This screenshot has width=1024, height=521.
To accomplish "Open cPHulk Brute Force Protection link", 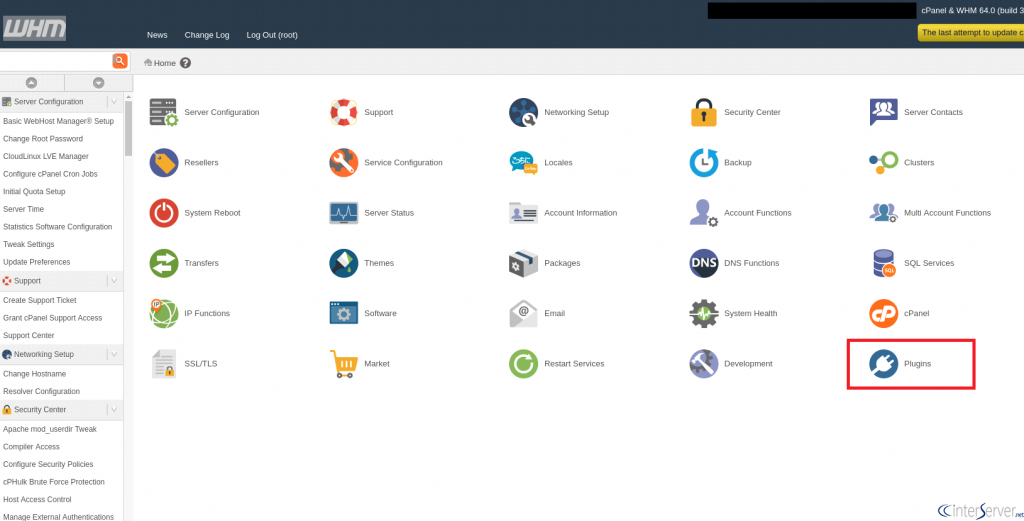I will pos(54,482).
